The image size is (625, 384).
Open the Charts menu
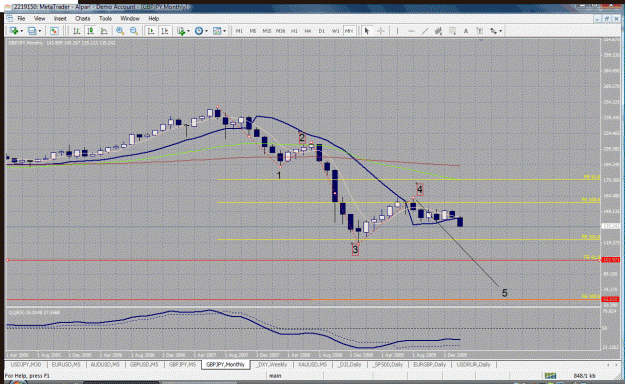click(x=83, y=18)
